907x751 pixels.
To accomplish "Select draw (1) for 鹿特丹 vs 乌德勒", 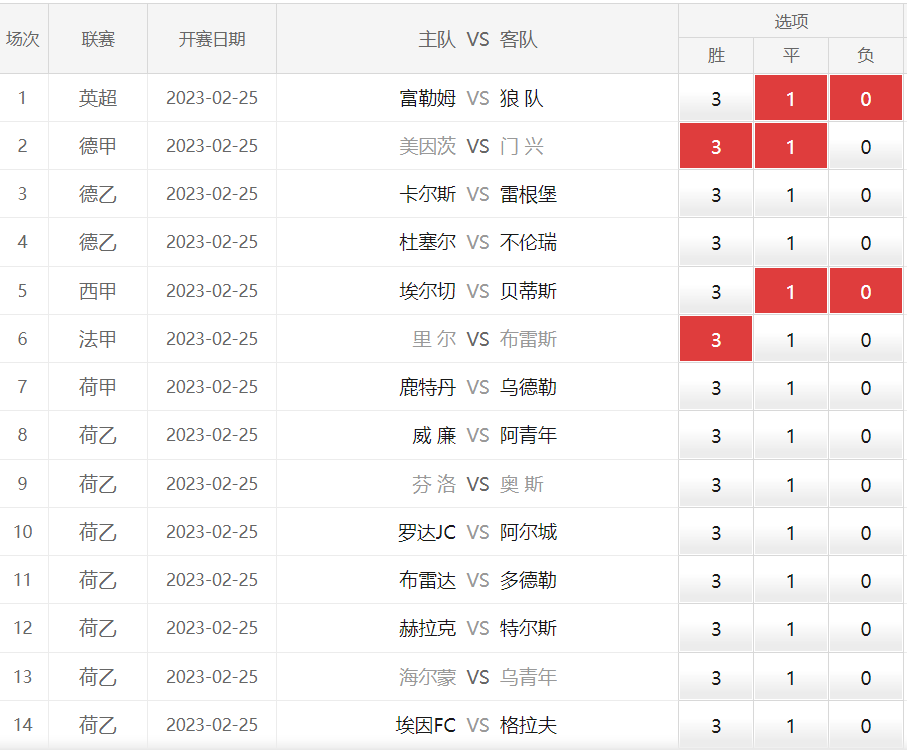I will coord(791,388).
